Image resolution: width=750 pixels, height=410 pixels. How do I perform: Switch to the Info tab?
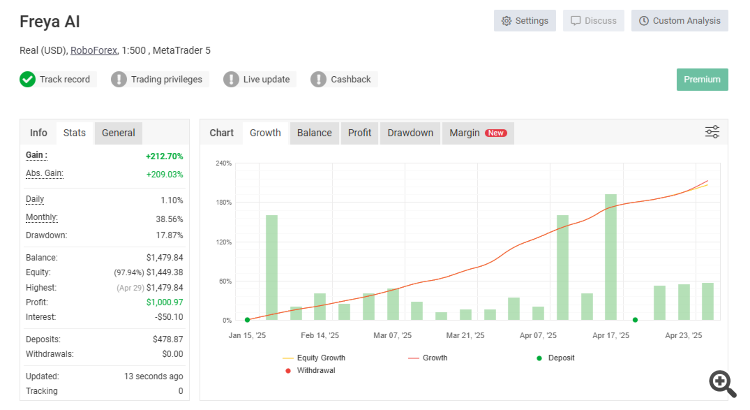(38, 133)
